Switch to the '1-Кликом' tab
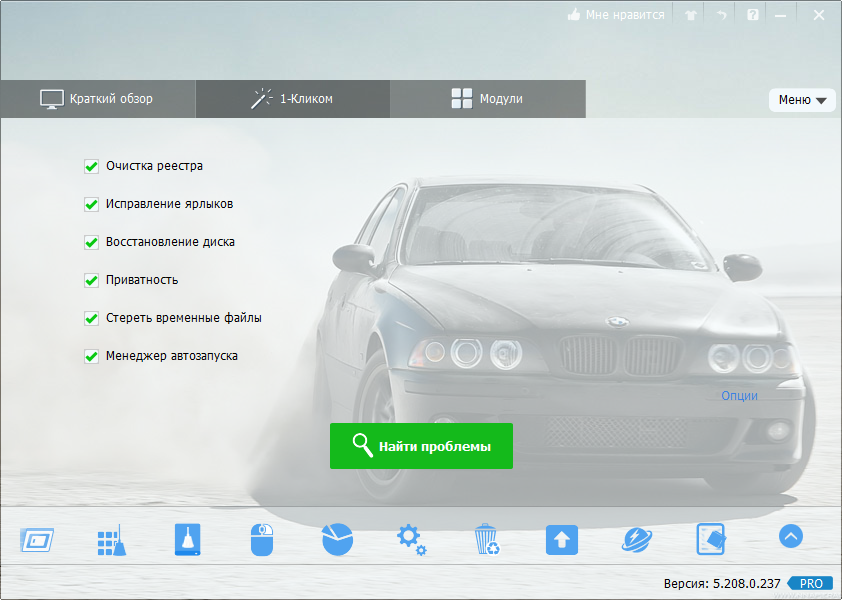 coord(293,99)
